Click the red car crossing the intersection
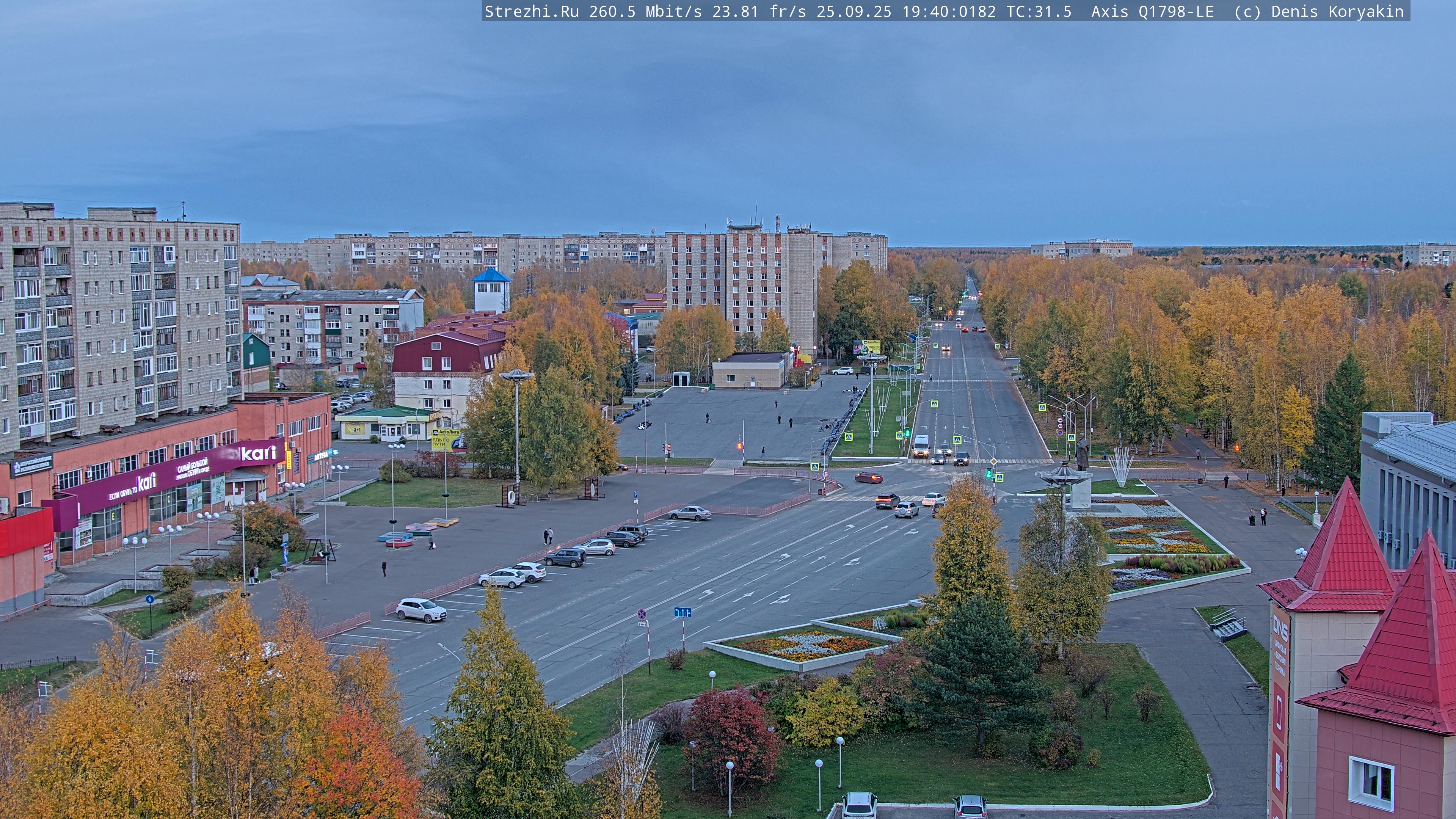This screenshot has height=819, width=1456. (869, 478)
